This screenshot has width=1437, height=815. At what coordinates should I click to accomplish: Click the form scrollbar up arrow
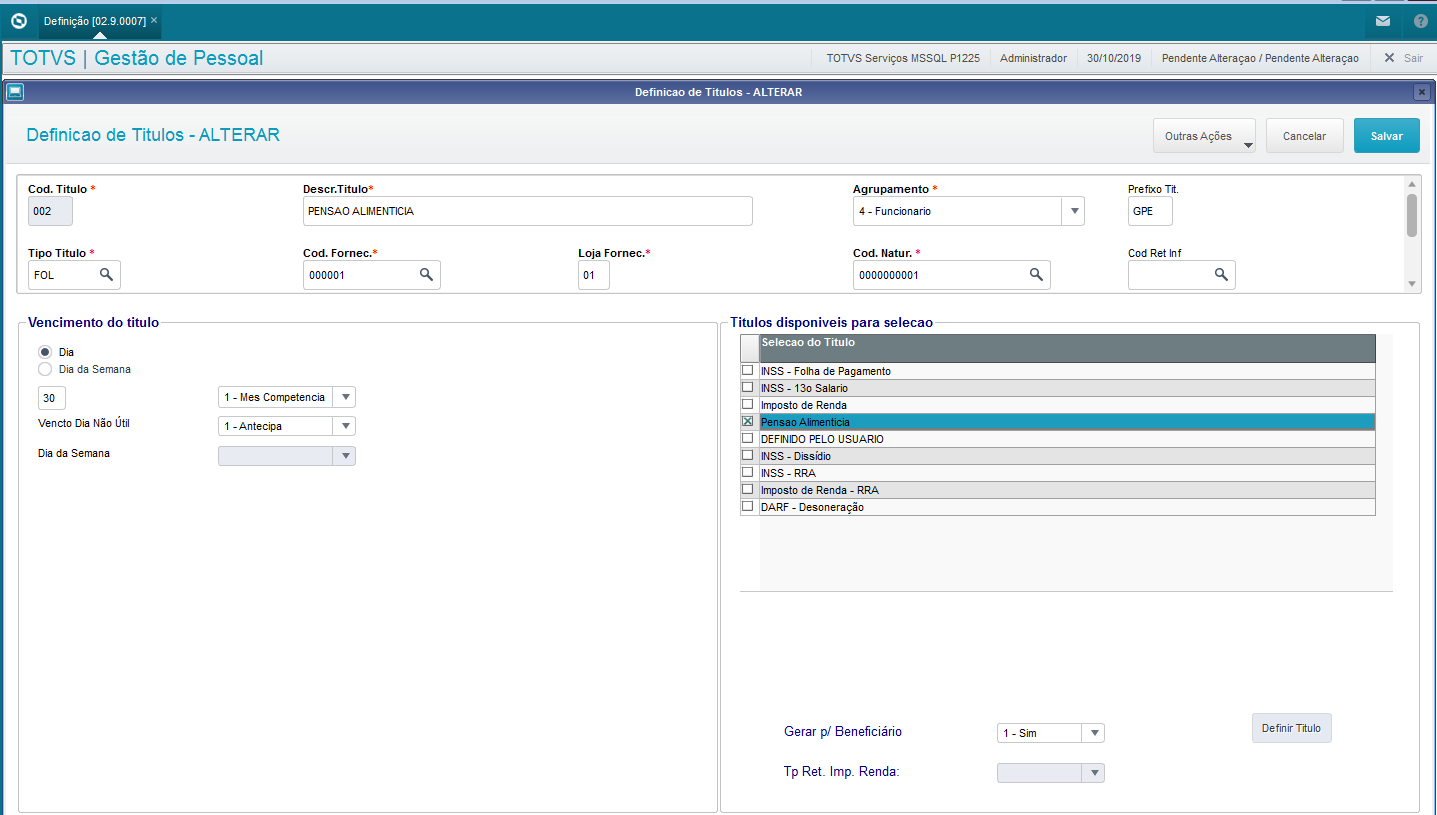(x=1412, y=184)
